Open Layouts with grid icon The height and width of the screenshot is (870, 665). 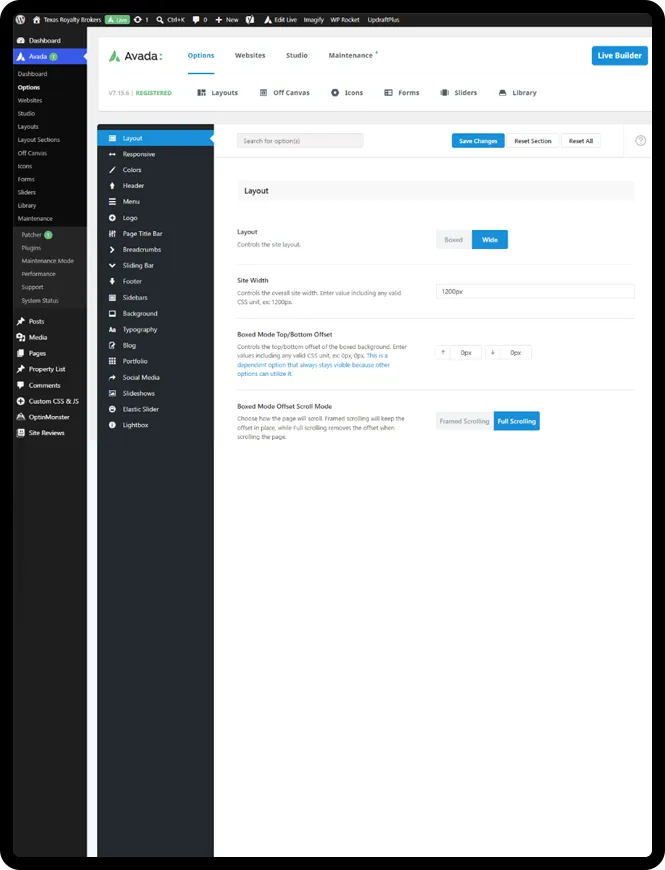coord(217,93)
